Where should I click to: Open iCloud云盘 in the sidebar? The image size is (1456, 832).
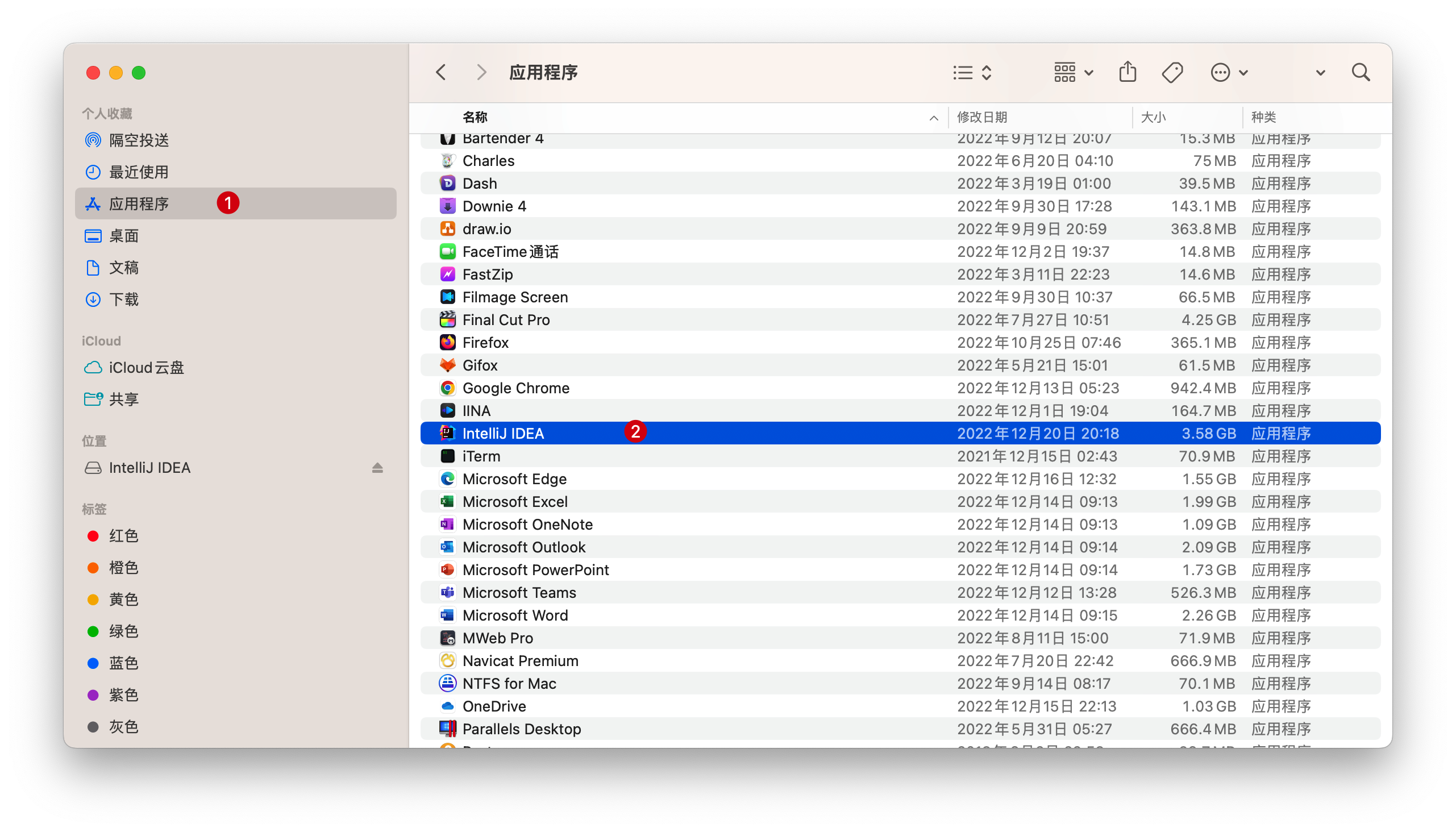[235, 368]
